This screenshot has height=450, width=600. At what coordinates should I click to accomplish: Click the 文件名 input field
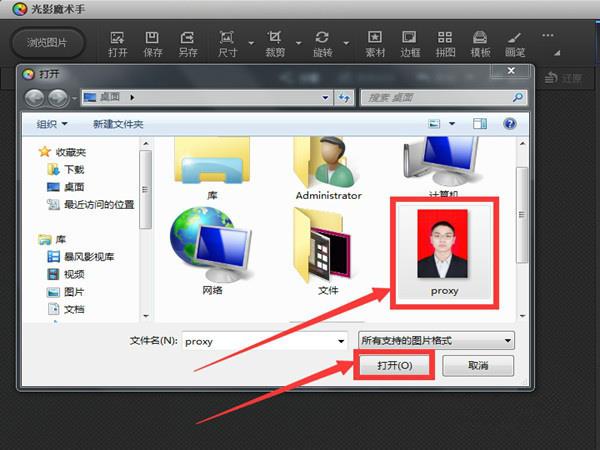click(262, 340)
